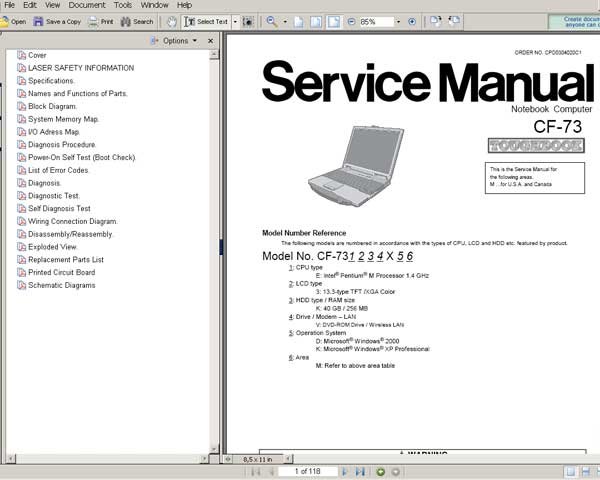Open the View menu
This screenshot has width=600, height=480.
(x=52, y=5)
